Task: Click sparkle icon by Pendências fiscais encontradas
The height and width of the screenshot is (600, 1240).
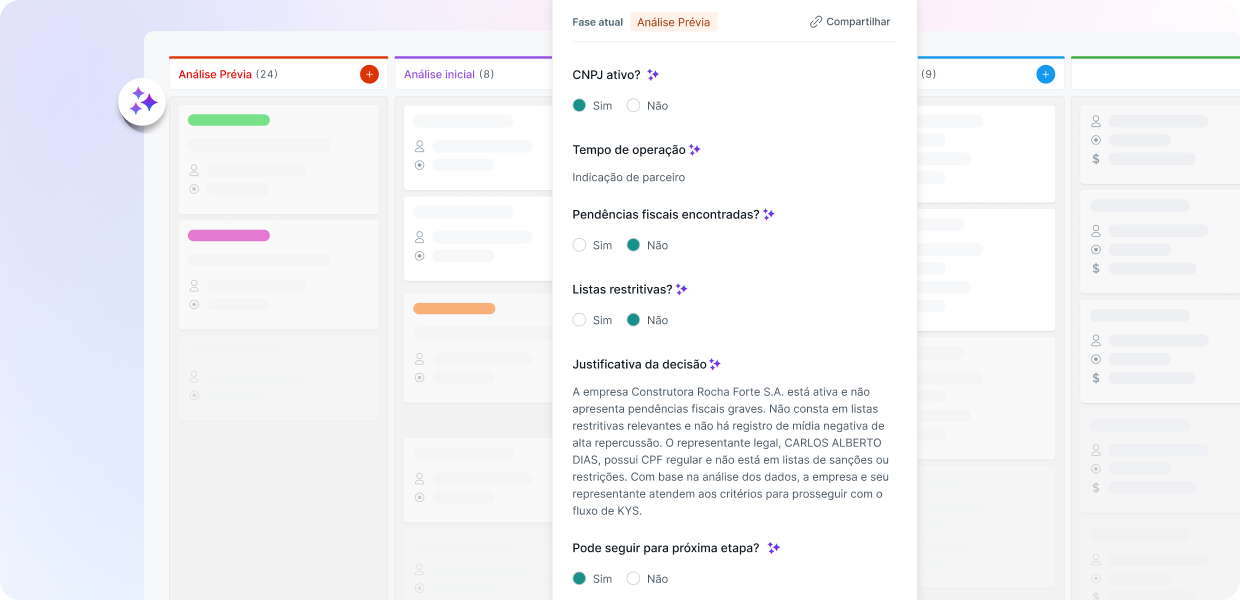Action: click(x=769, y=215)
